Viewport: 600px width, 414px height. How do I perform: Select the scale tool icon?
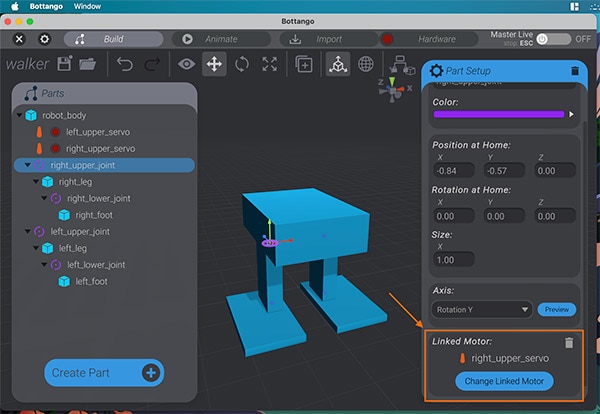pos(269,64)
